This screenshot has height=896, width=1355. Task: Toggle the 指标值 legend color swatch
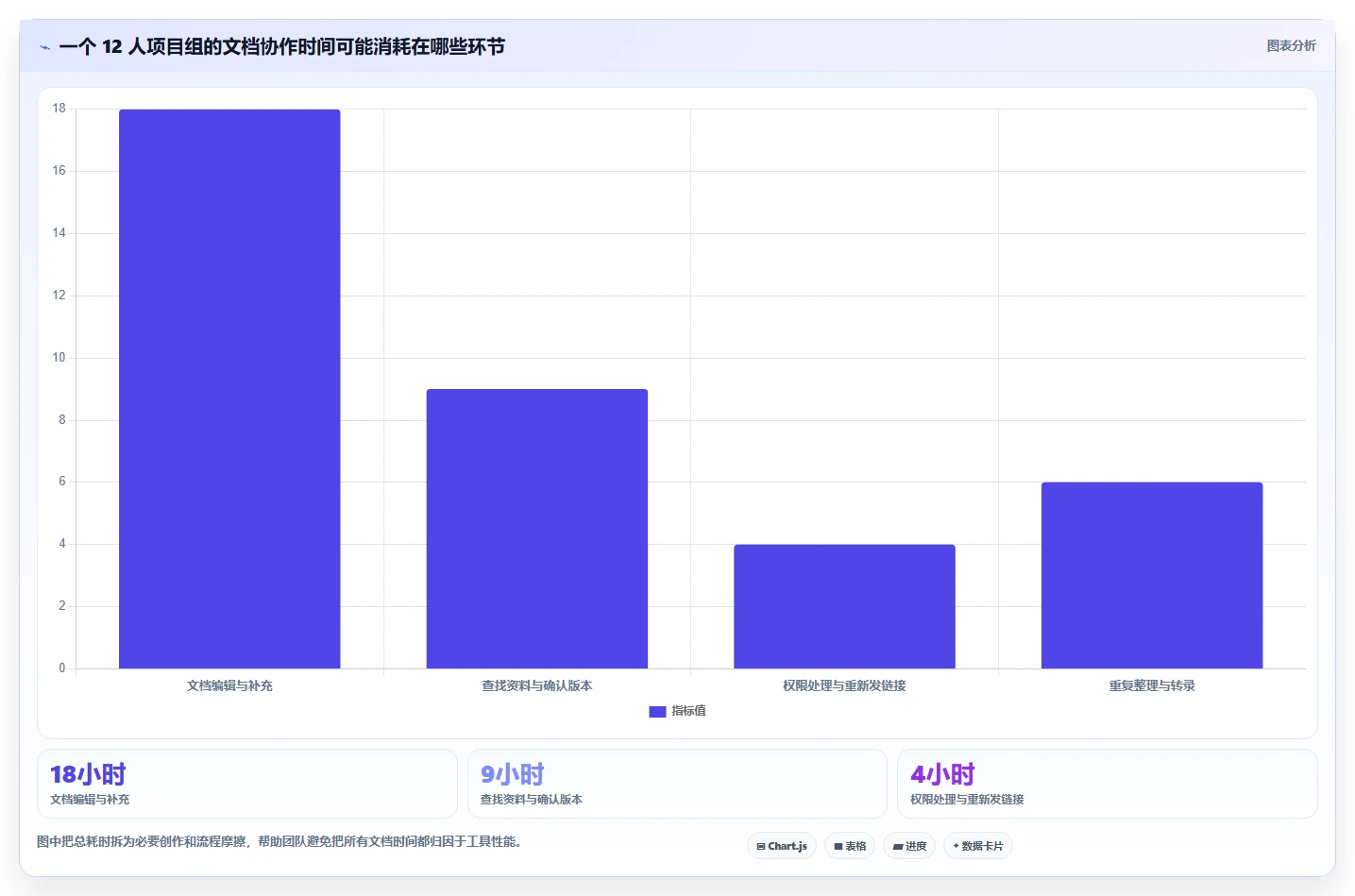click(657, 712)
